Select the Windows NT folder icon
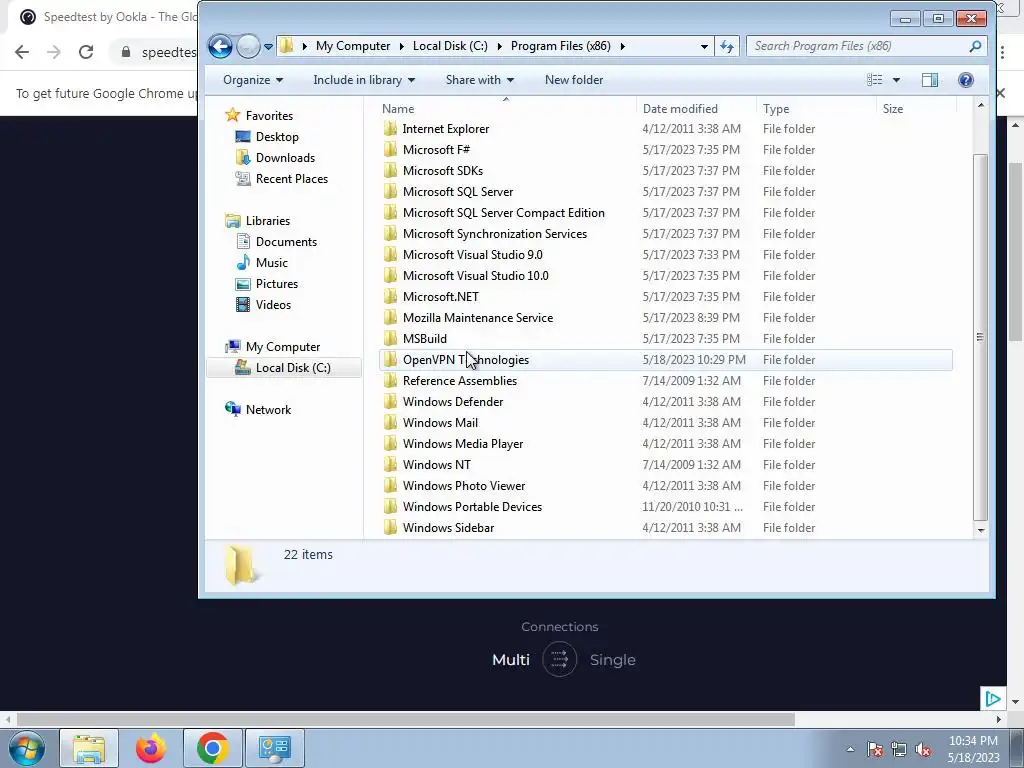Screen dimensions: 1024x768 coord(390,464)
